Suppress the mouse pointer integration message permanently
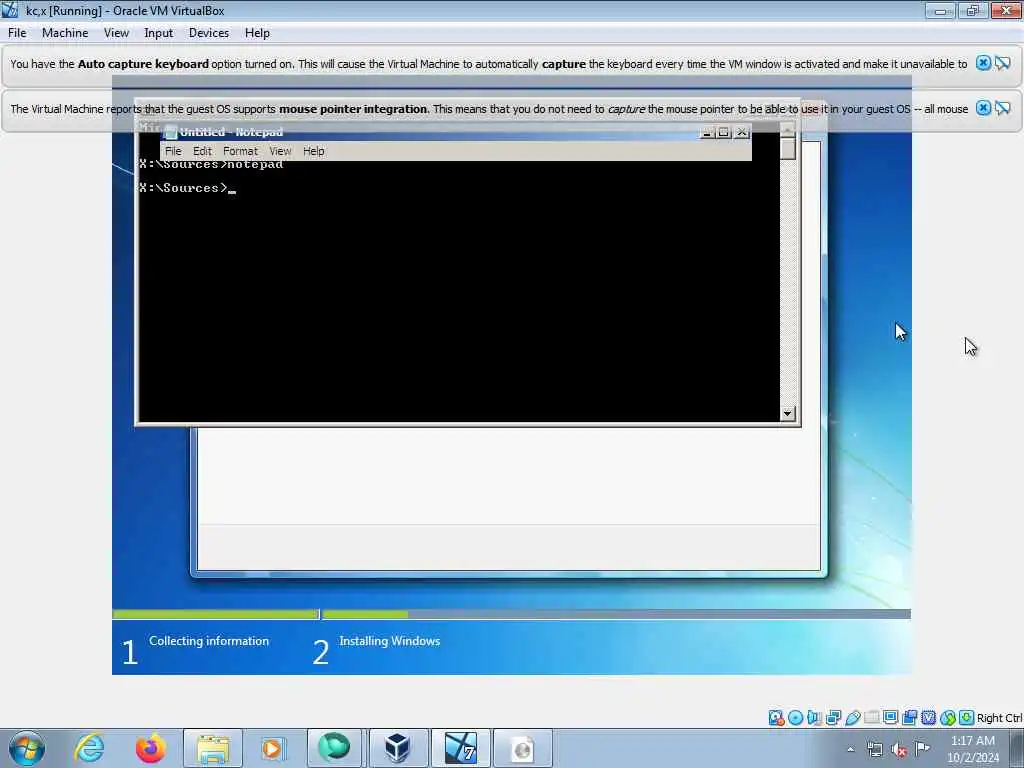Screen dimensions: 1024x768 point(1003,108)
